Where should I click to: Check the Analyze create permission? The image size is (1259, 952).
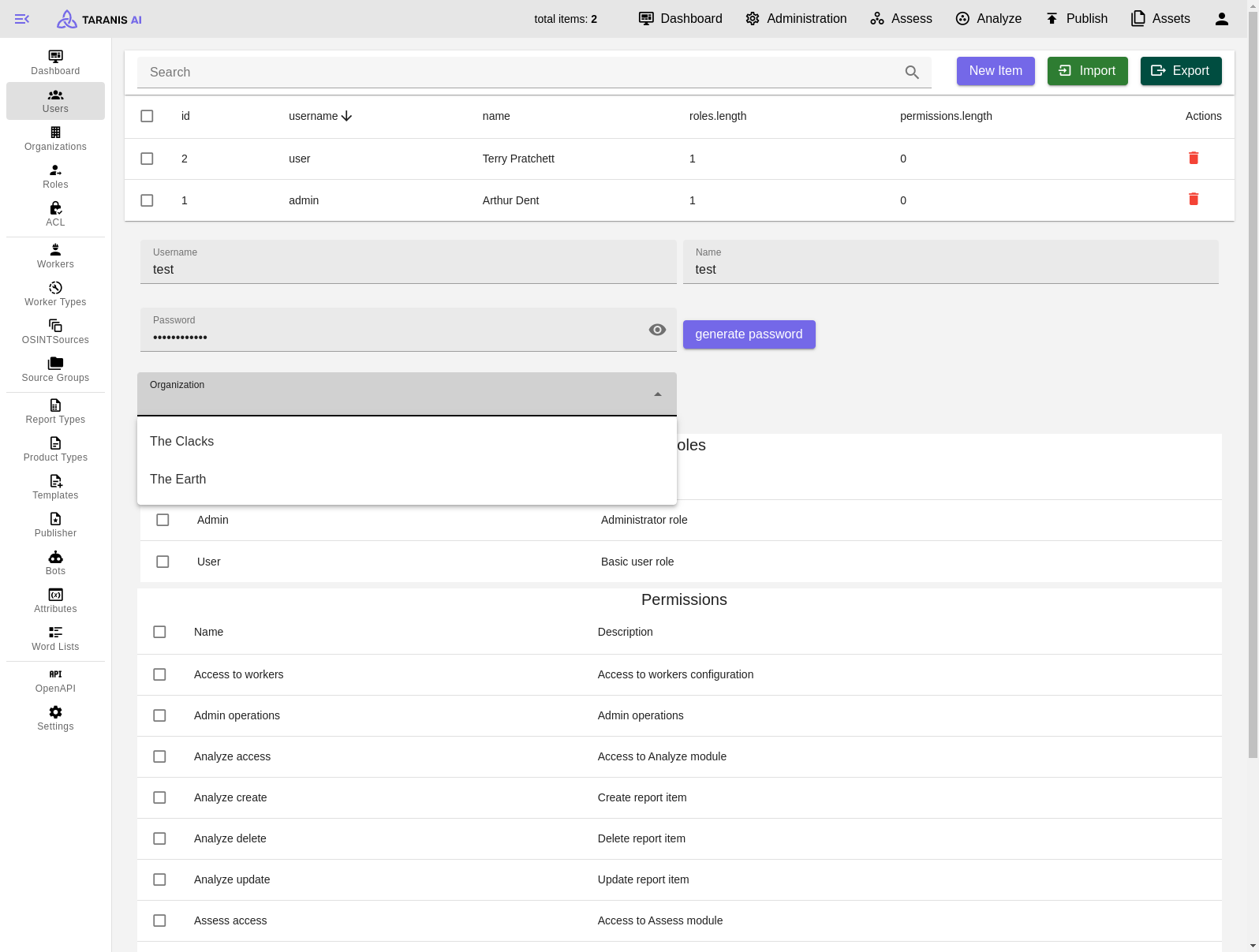point(159,797)
